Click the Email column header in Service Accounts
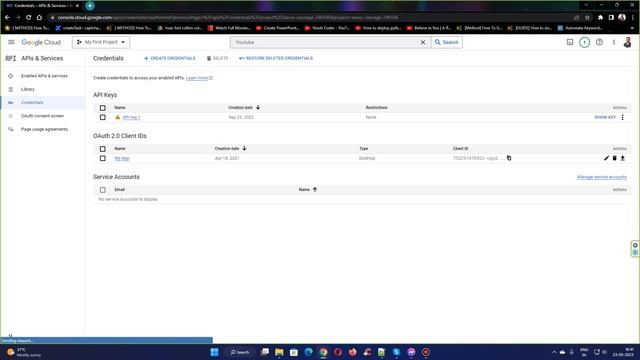Image resolution: width=640 pixels, height=360 pixels. [119, 190]
